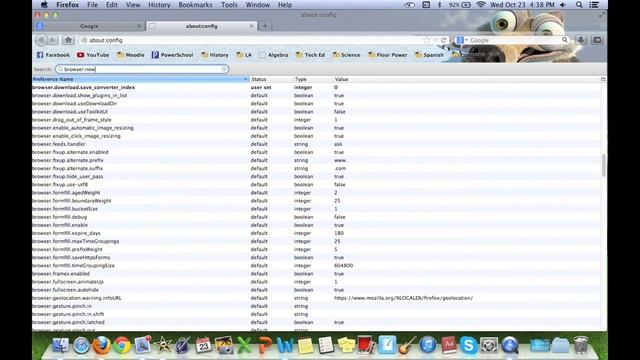640x360 pixels.
Task: Open the Tech Ed bookmarks folder
Action: pos(310,55)
